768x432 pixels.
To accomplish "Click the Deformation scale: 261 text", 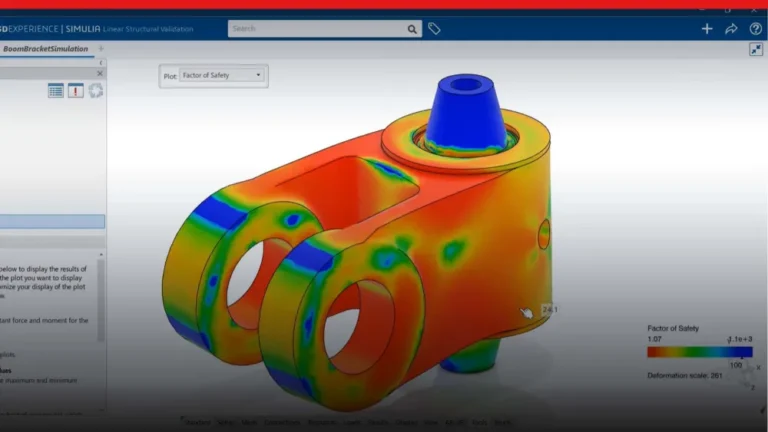I will pyautogui.click(x=685, y=376).
